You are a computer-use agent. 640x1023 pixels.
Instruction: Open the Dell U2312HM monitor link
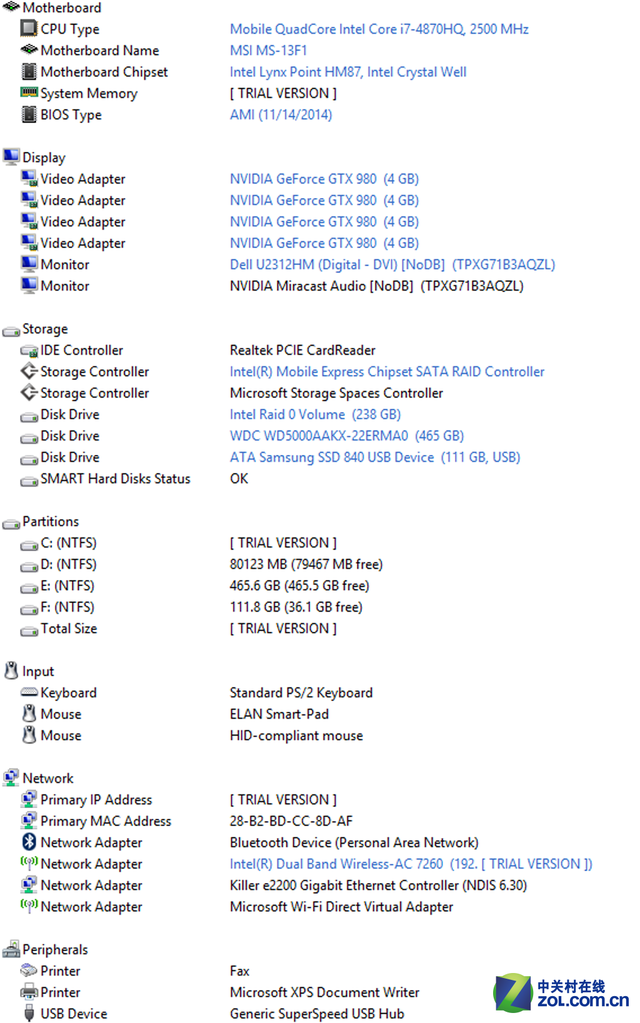pyautogui.click(x=392, y=264)
